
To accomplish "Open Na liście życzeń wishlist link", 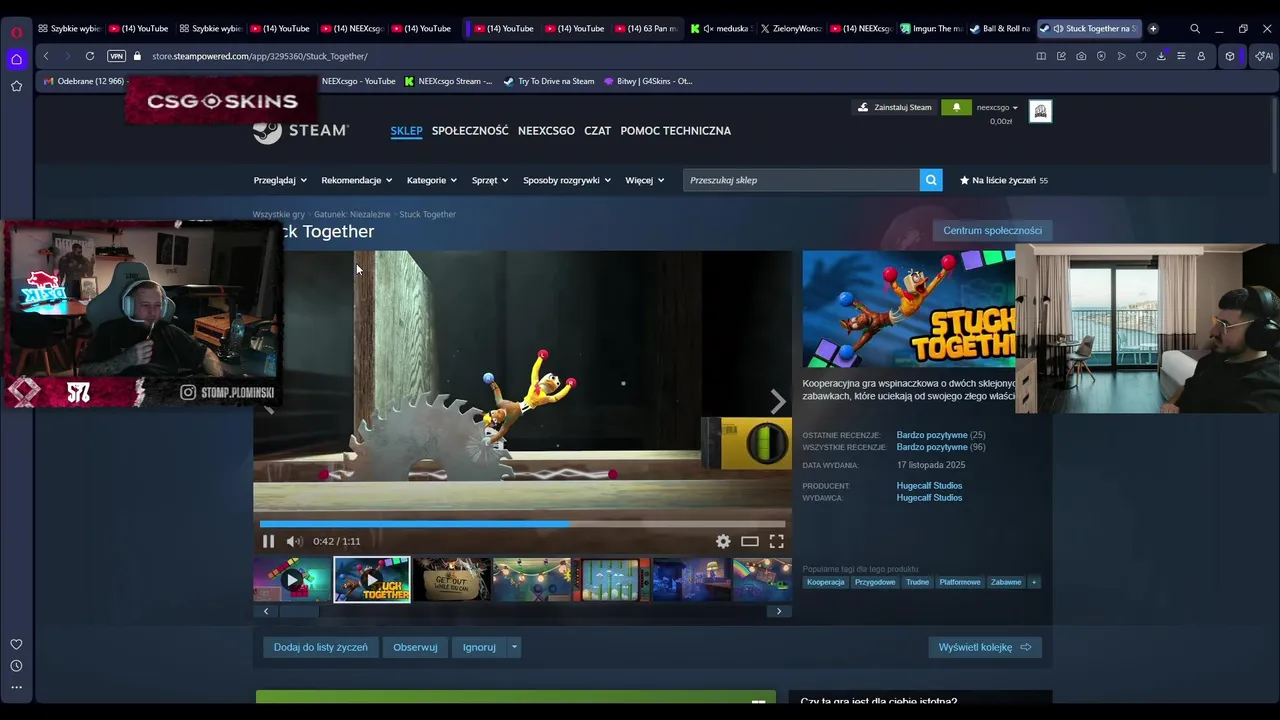I will (x=1004, y=180).
